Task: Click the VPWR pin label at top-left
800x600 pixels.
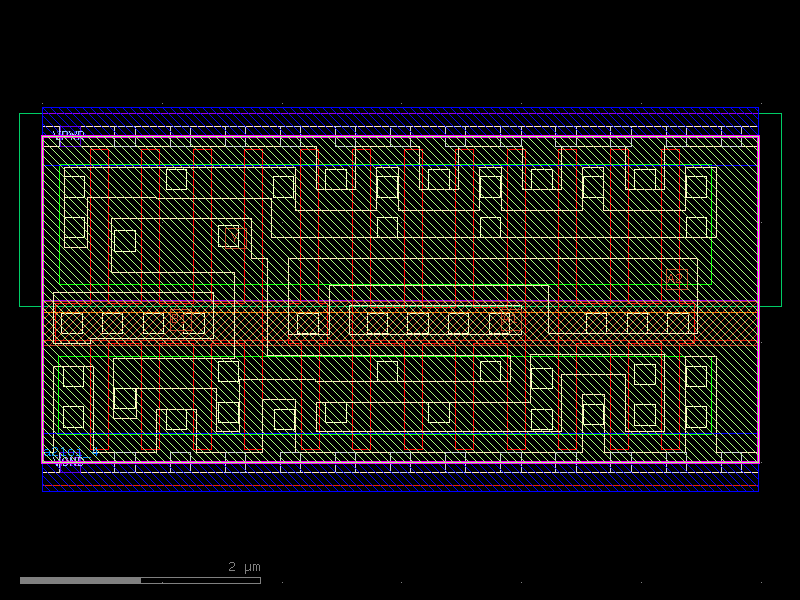Action: click(x=71, y=134)
